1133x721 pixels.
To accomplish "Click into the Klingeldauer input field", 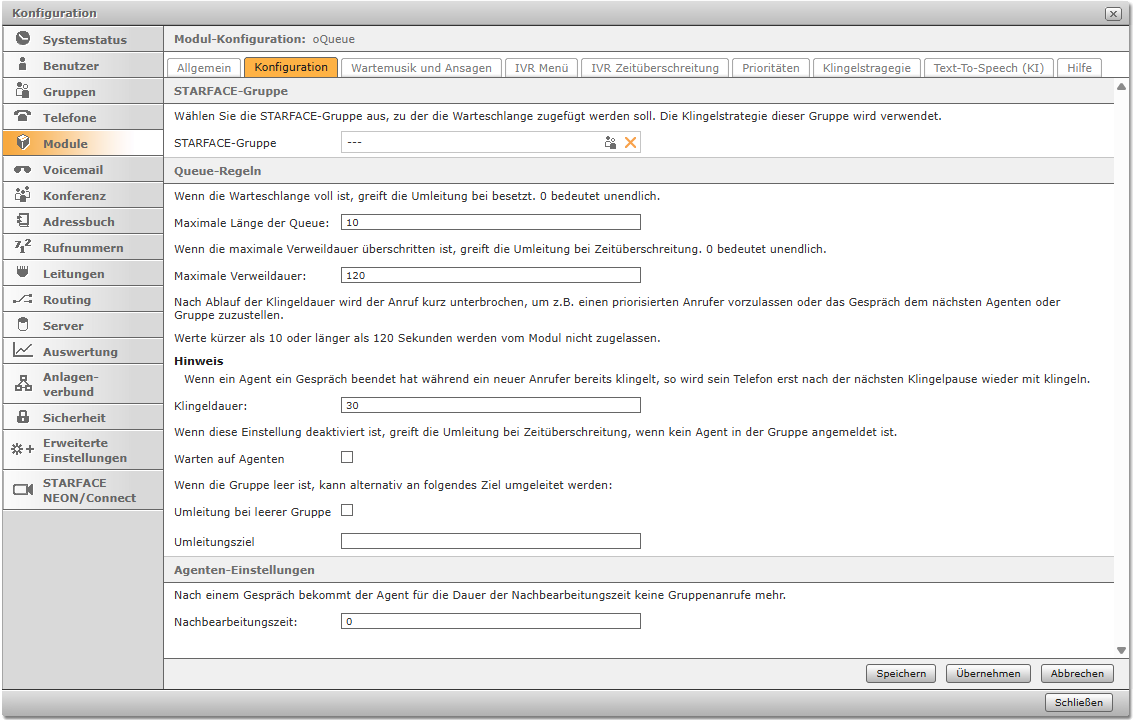I will click(x=490, y=405).
